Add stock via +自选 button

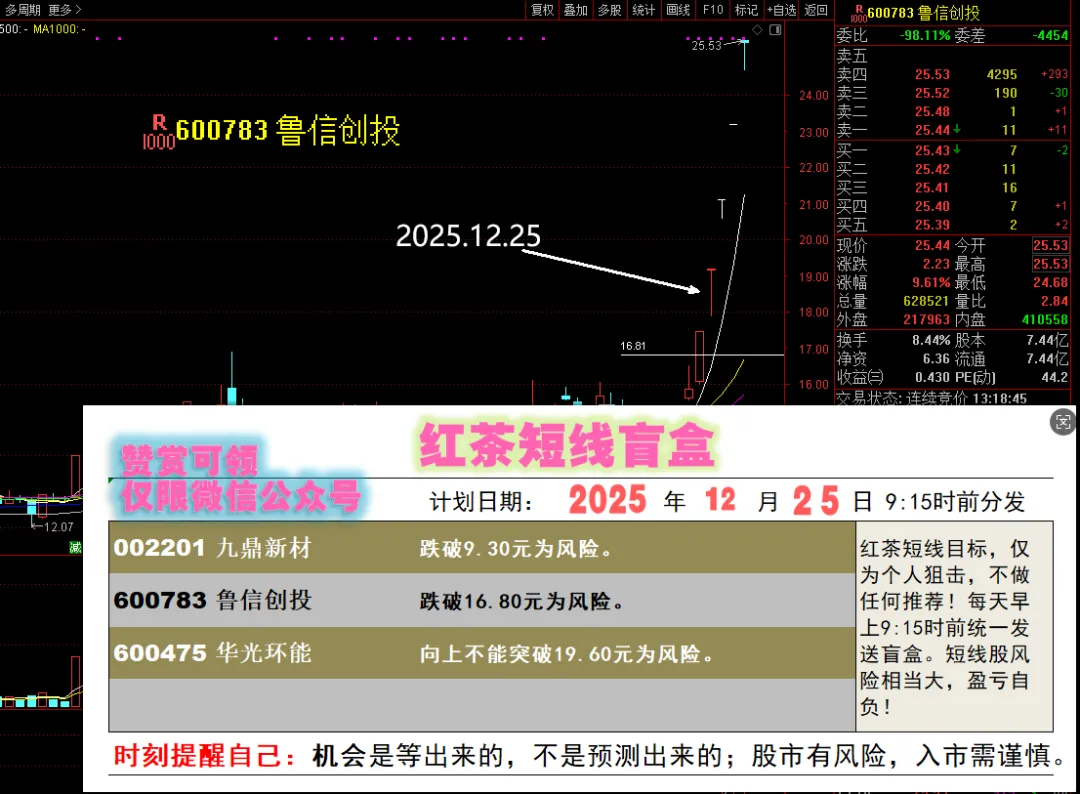(x=782, y=10)
